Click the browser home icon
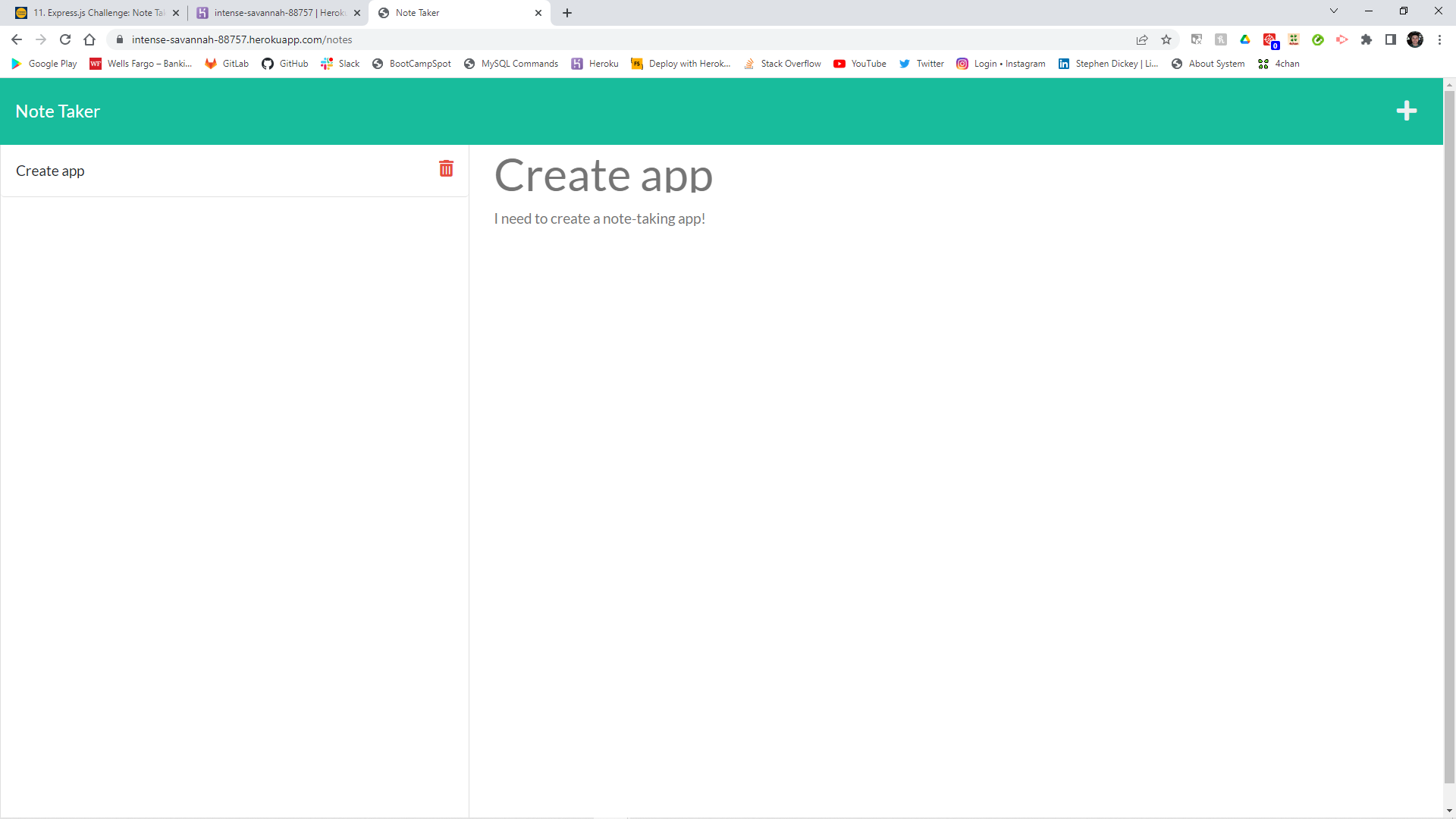Screen dimensions: 1456x819 point(89,39)
